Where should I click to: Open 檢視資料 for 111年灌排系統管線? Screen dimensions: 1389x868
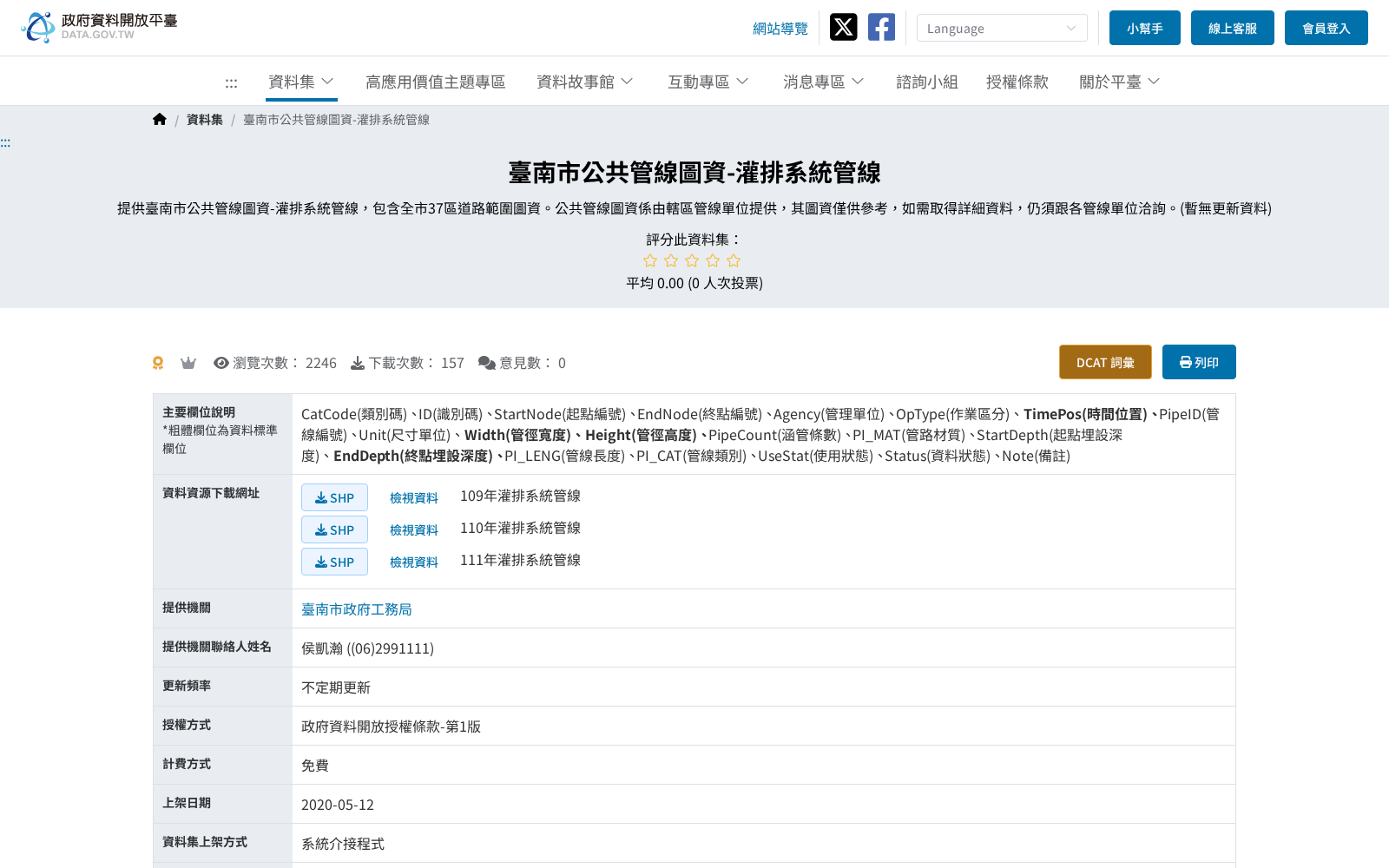coord(414,562)
